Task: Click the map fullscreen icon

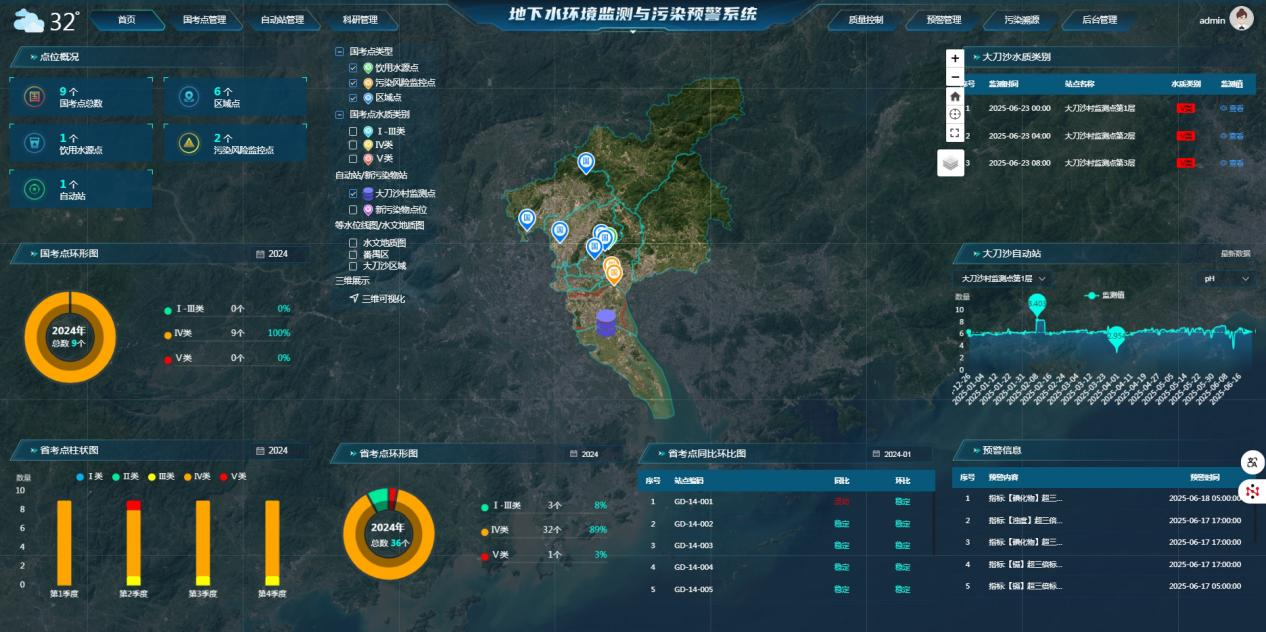Action: pyautogui.click(x=955, y=132)
